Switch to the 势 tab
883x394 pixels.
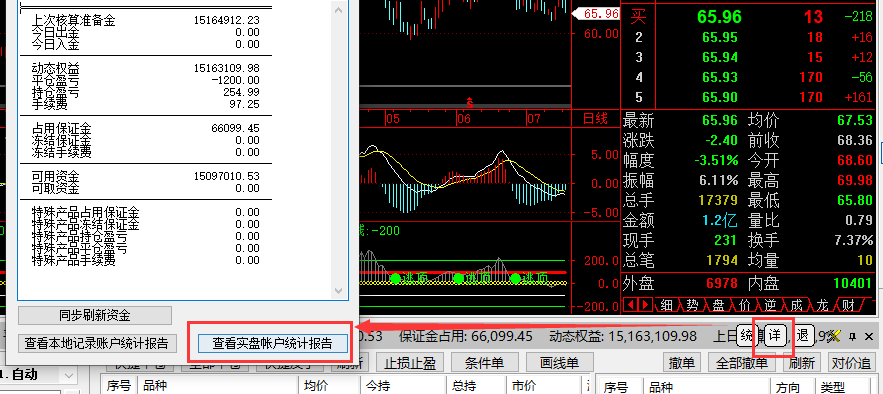(x=693, y=306)
